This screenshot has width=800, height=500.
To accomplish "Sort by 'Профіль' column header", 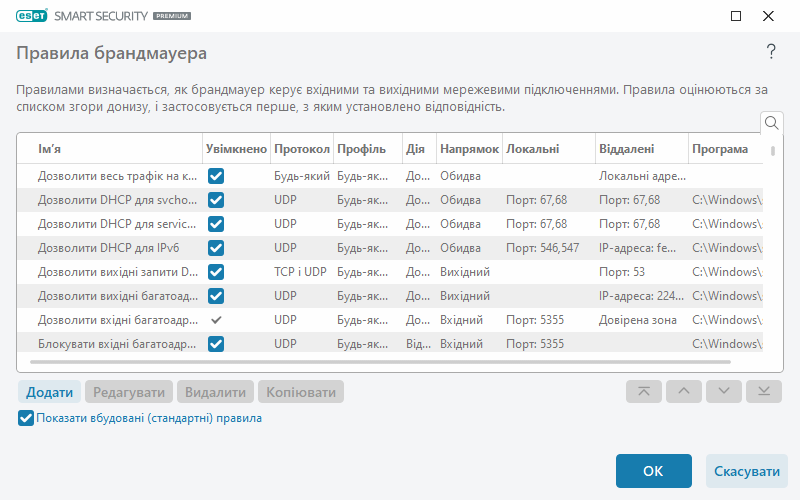I will [x=368, y=149].
